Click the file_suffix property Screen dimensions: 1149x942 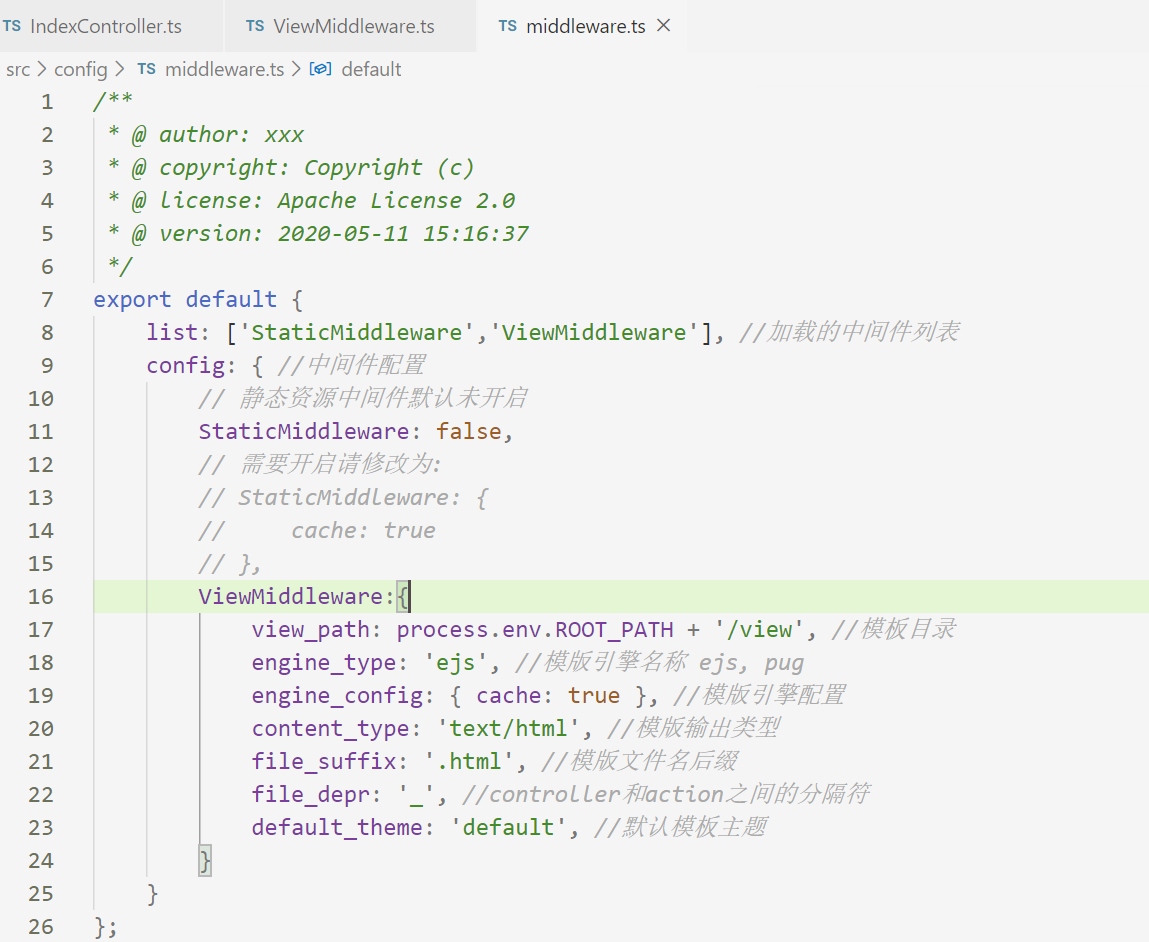tap(324, 762)
